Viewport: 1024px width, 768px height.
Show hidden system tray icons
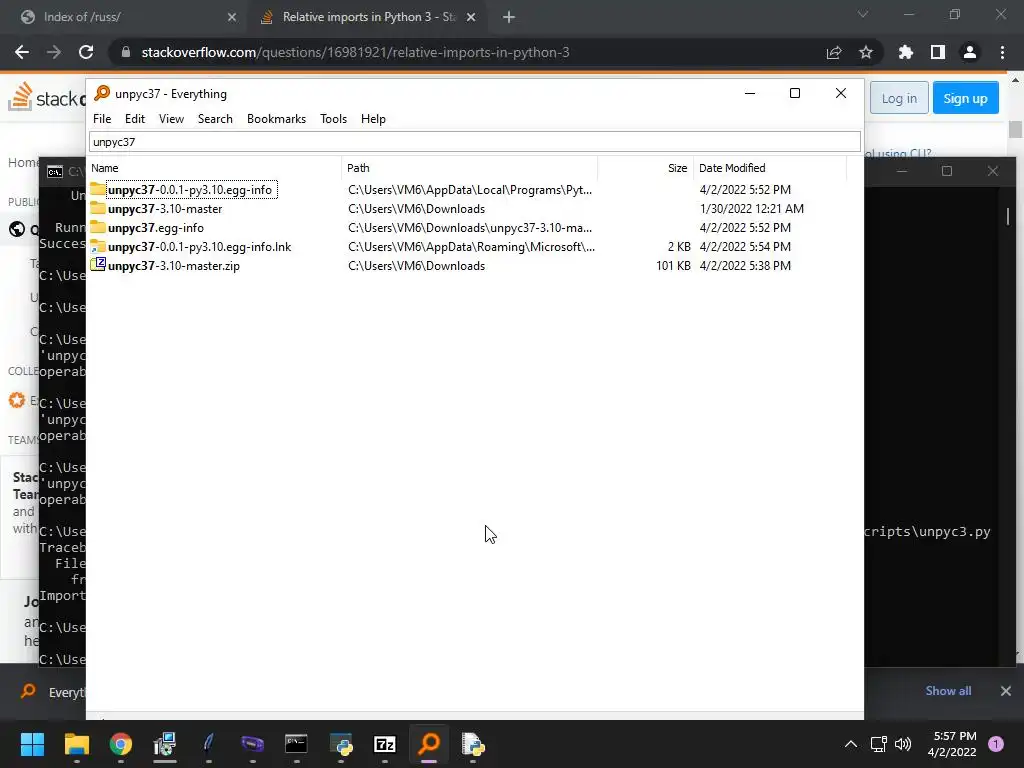tap(851, 744)
